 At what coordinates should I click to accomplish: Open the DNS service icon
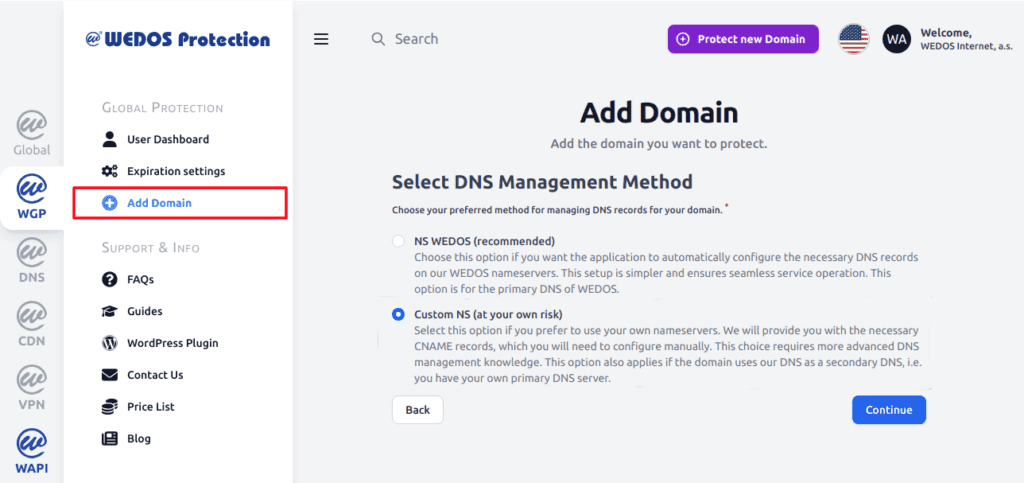click(31, 260)
